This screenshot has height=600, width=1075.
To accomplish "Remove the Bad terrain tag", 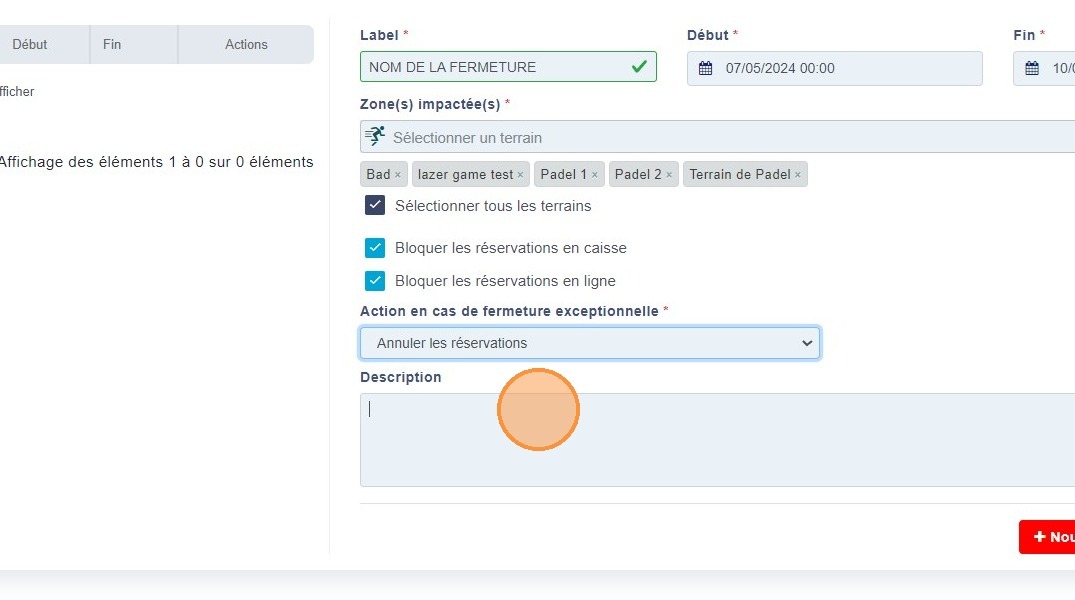I will pos(397,175).
